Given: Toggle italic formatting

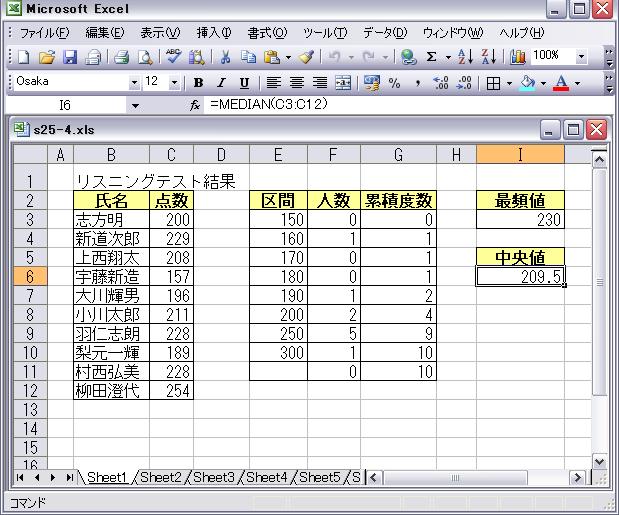Looking at the screenshot, I should (x=221, y=83).
